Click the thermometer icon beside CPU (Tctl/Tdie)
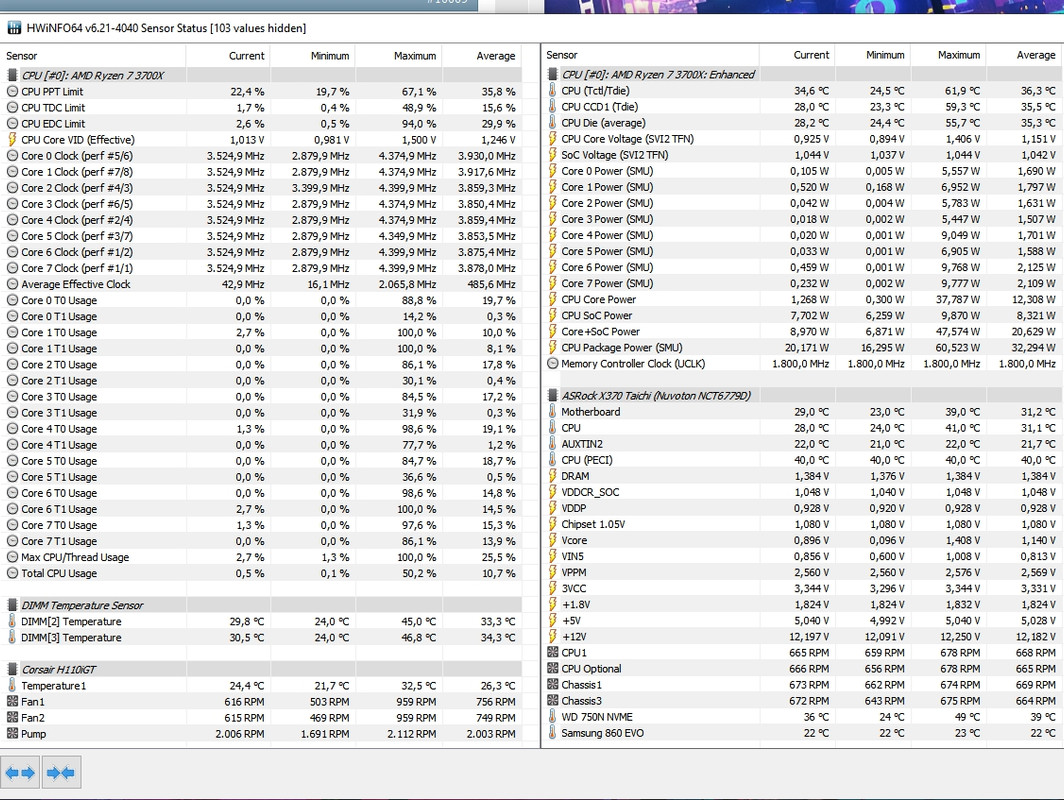The width and height of the screenshot is (1064, 800). pos(552,90)
